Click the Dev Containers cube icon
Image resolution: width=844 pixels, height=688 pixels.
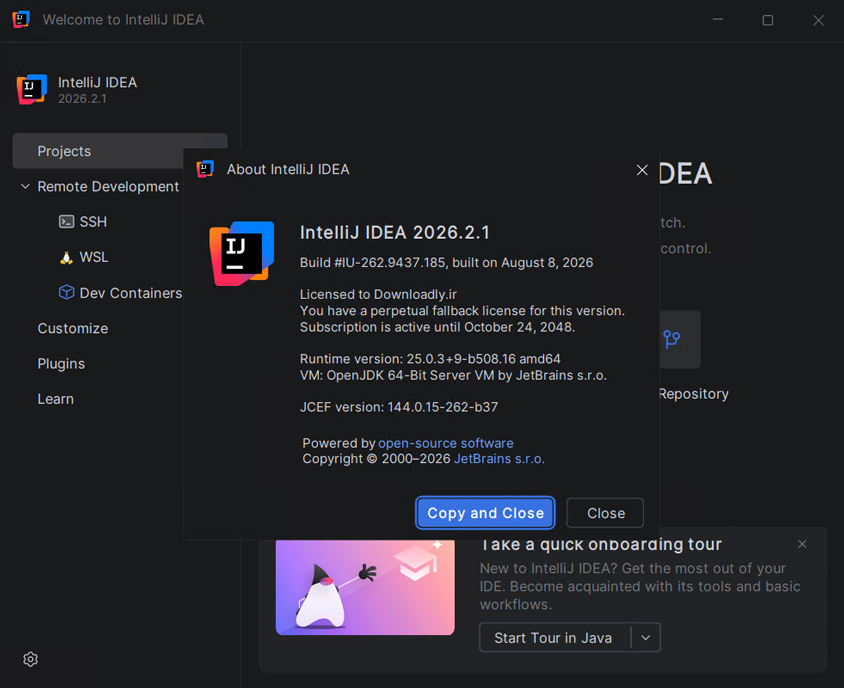pyautogui.click(x=67, y=292)
